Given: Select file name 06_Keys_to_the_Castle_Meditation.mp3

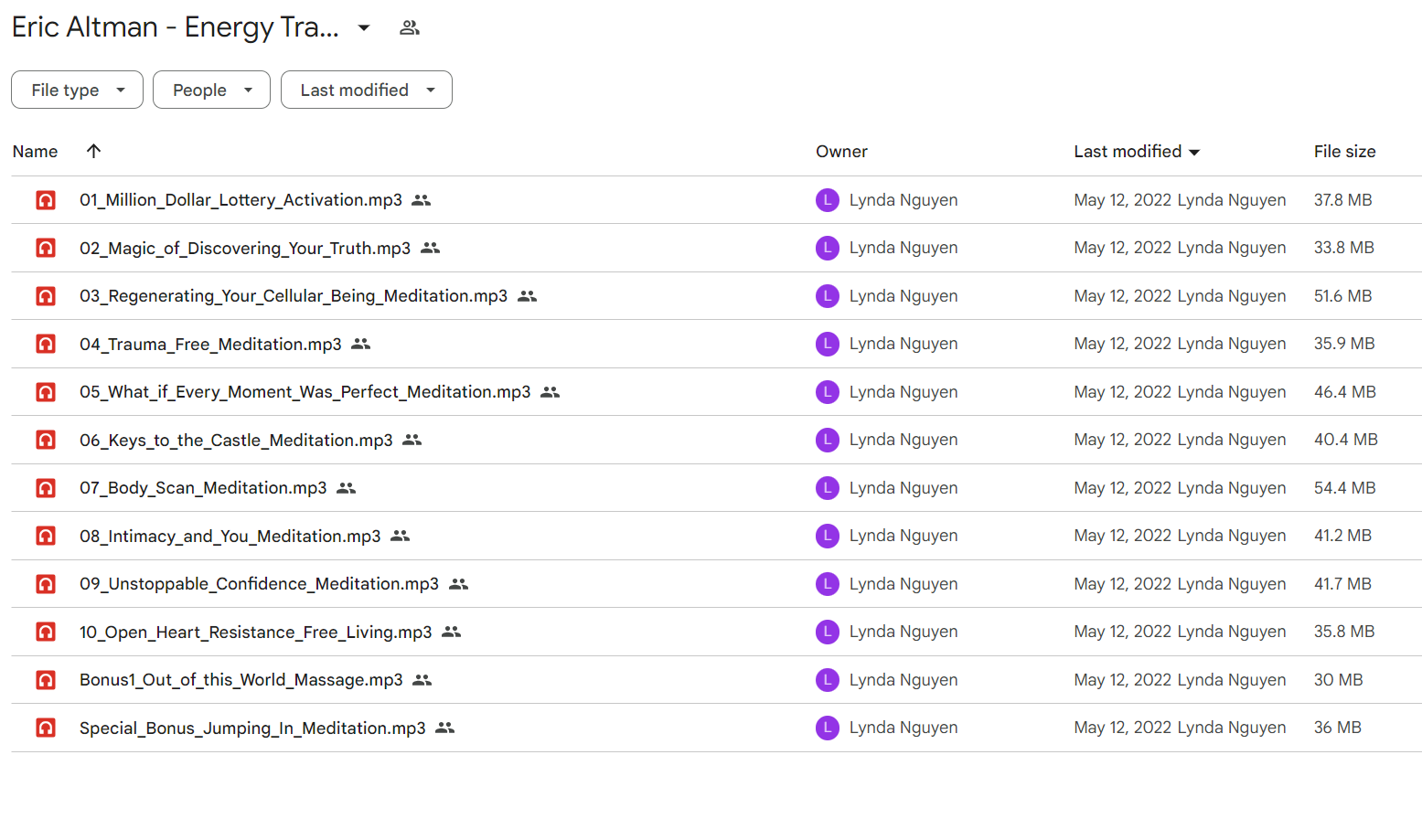Looking at the screenshot, I should 236,440.
